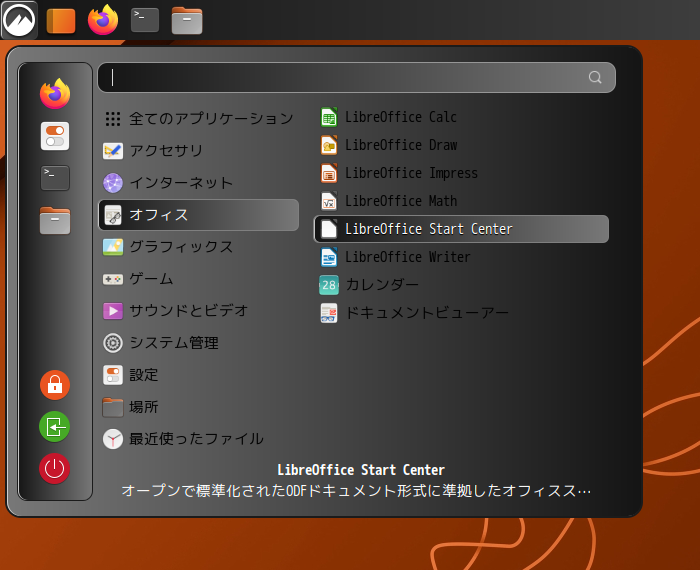Click the internet globe category icon
This screenshot has height=570, width=700.
click(x=113, y=183)
